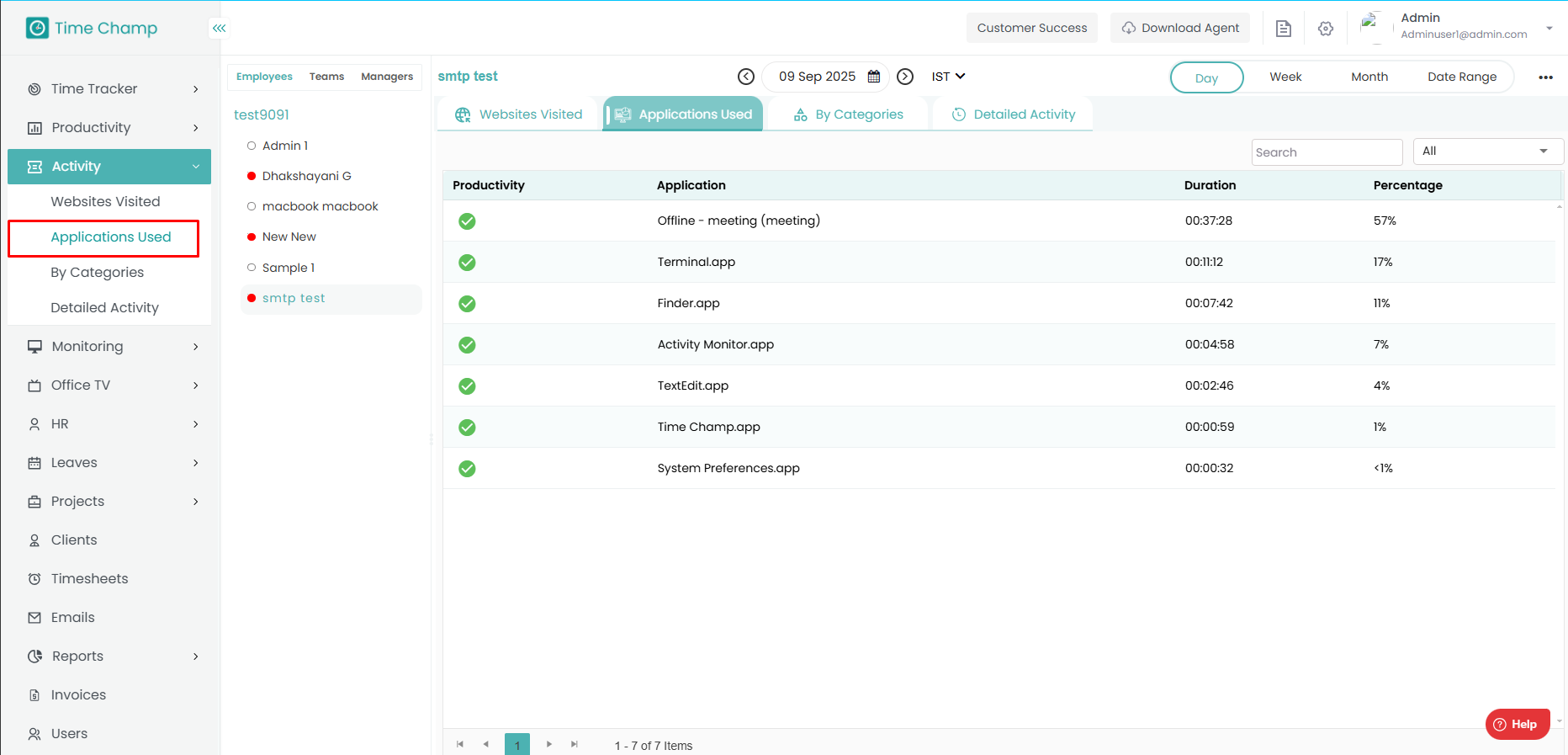1568x755 pixels.
Task: Switch to Detailed Activity tab
Action: point(1013,114)
